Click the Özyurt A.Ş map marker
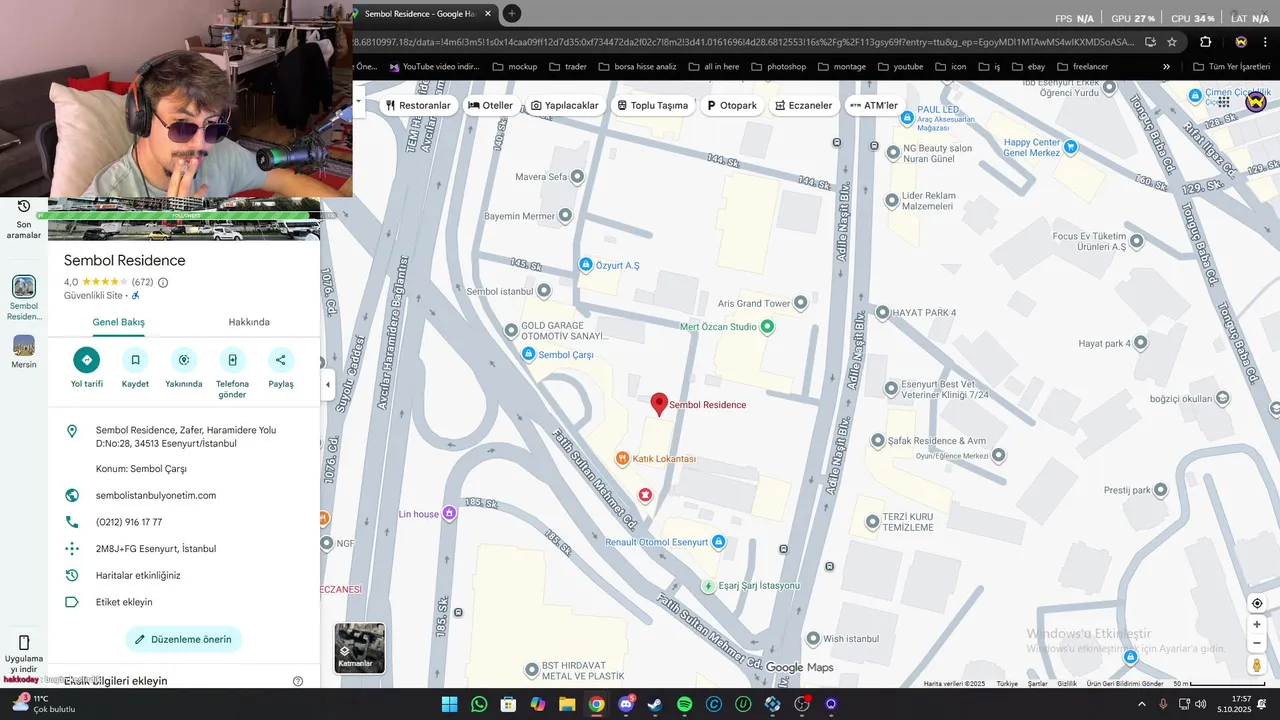 (586, 264)
